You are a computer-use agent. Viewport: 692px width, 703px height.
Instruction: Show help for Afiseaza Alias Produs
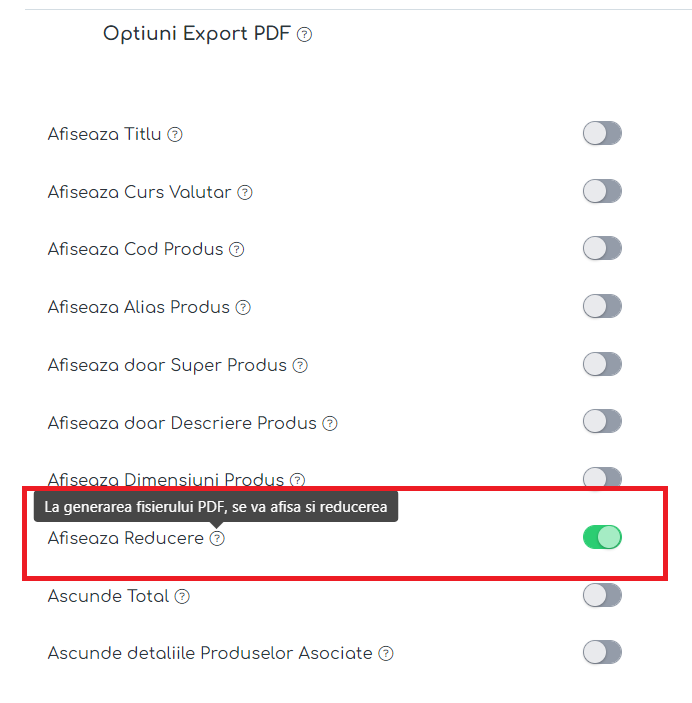pos(243,308)
